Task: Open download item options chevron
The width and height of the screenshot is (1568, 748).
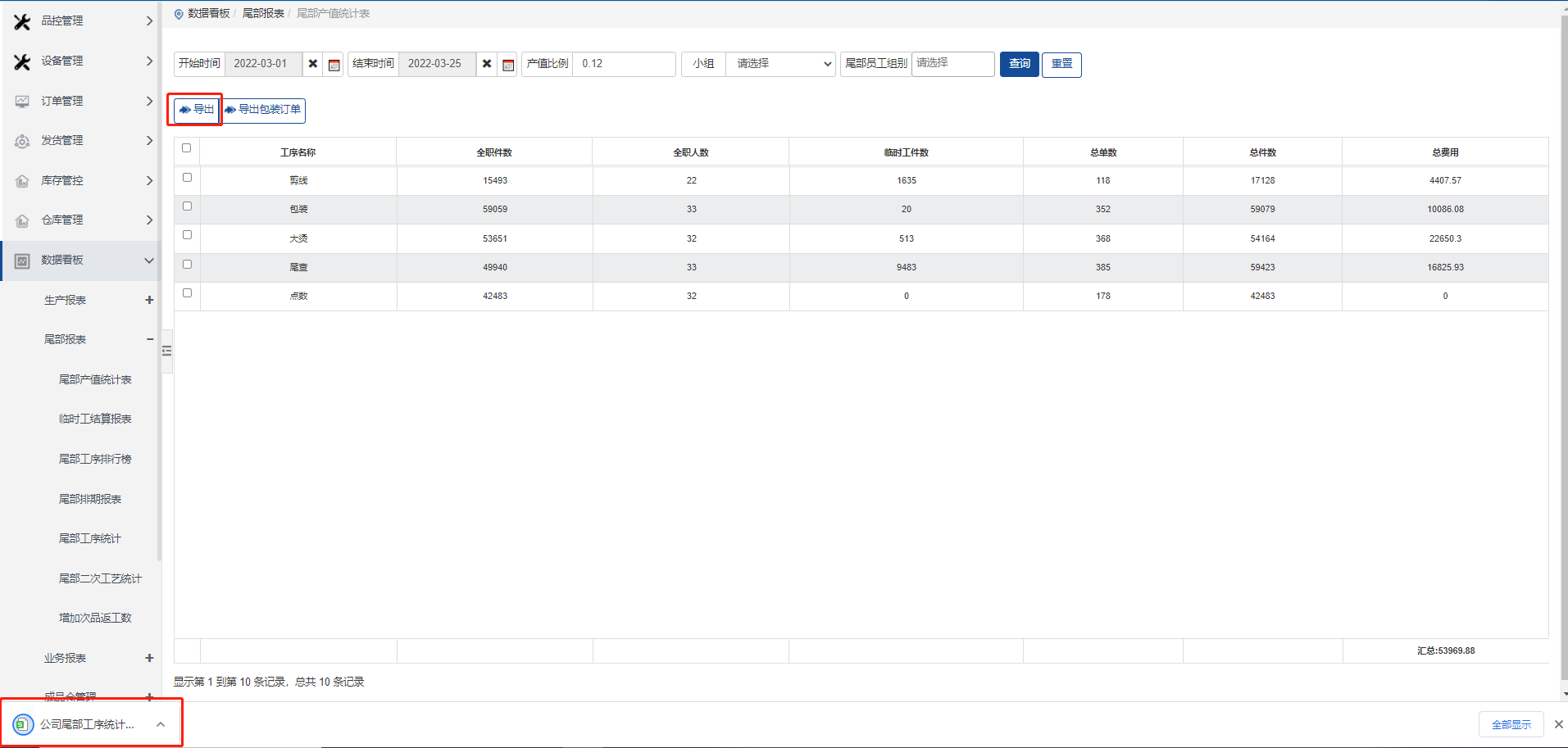Action: (161, 724)
